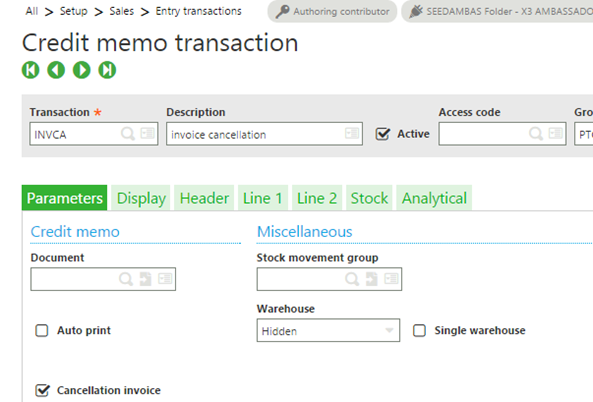This screenshot has height=402, width=593.
Task: Click the Authoring contributor badge
Action: pyautogui.click(x=332, y=11)
